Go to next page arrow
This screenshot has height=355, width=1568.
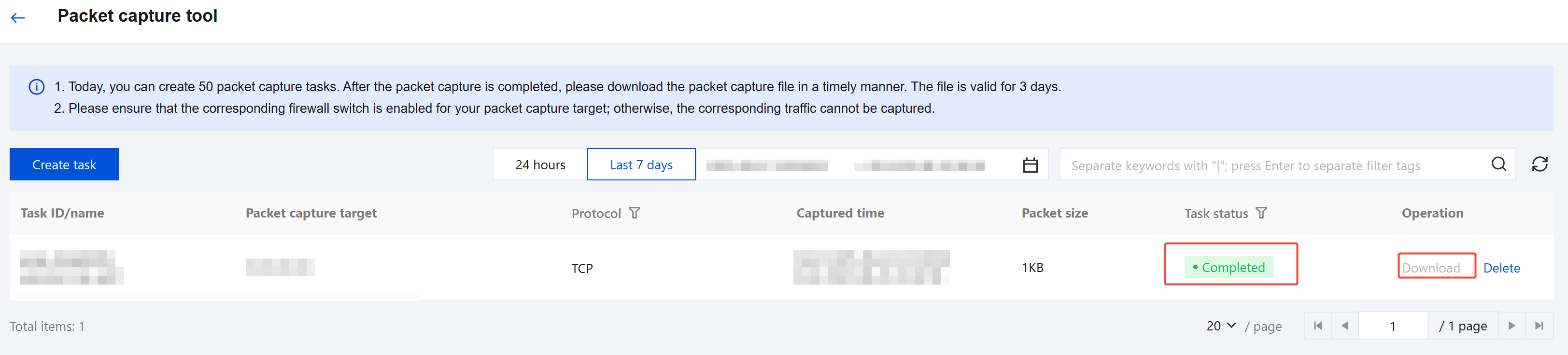click(x=1511, y=326)
